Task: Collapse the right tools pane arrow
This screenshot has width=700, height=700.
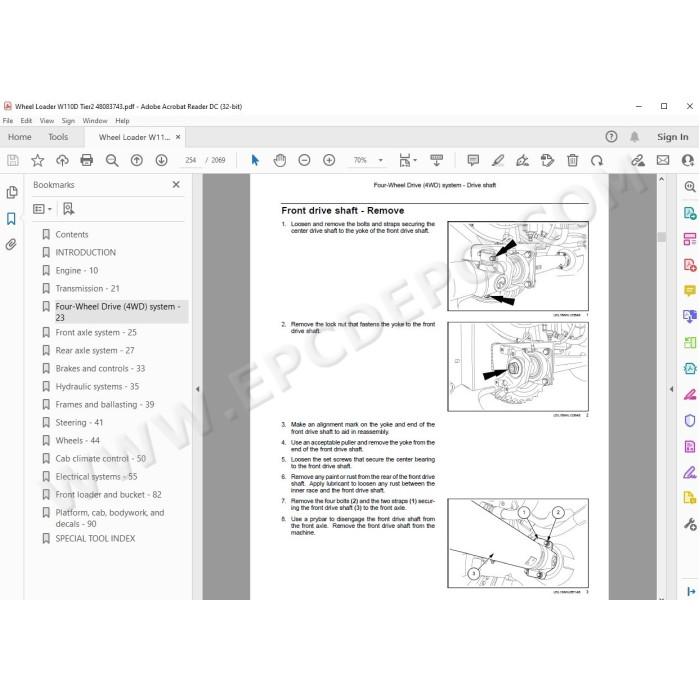Action: point(671,389)
